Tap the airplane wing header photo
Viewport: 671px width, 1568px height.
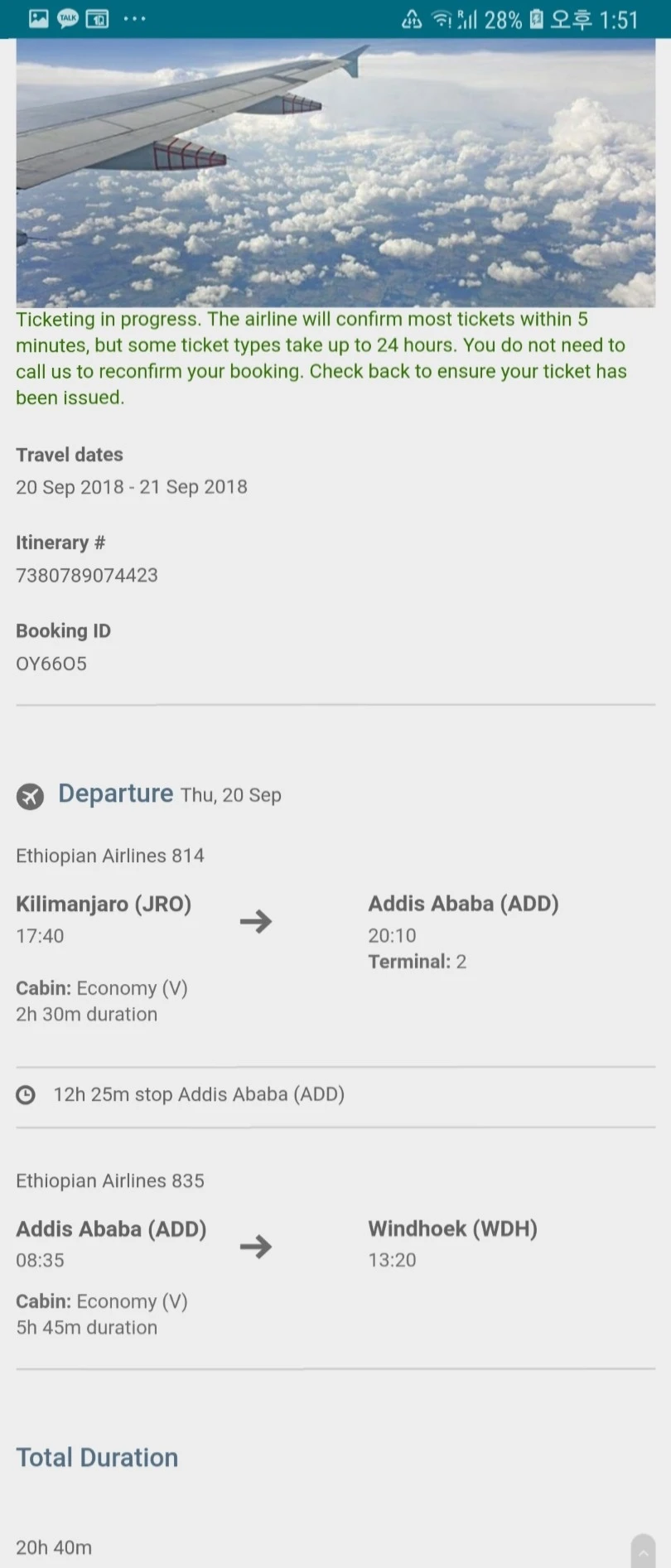point(335,174)
